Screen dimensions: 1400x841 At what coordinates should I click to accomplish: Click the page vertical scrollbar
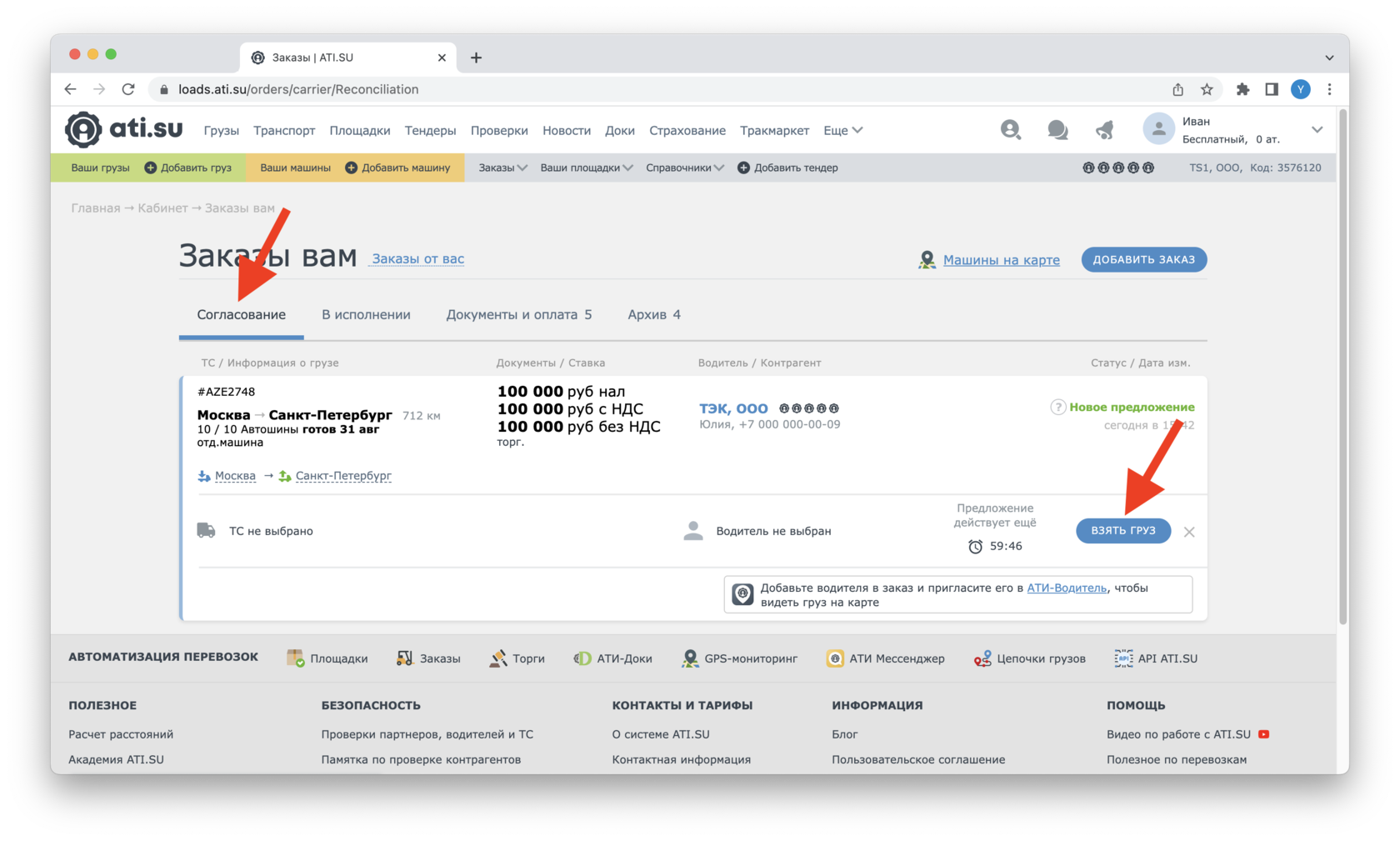(1342, 367)
